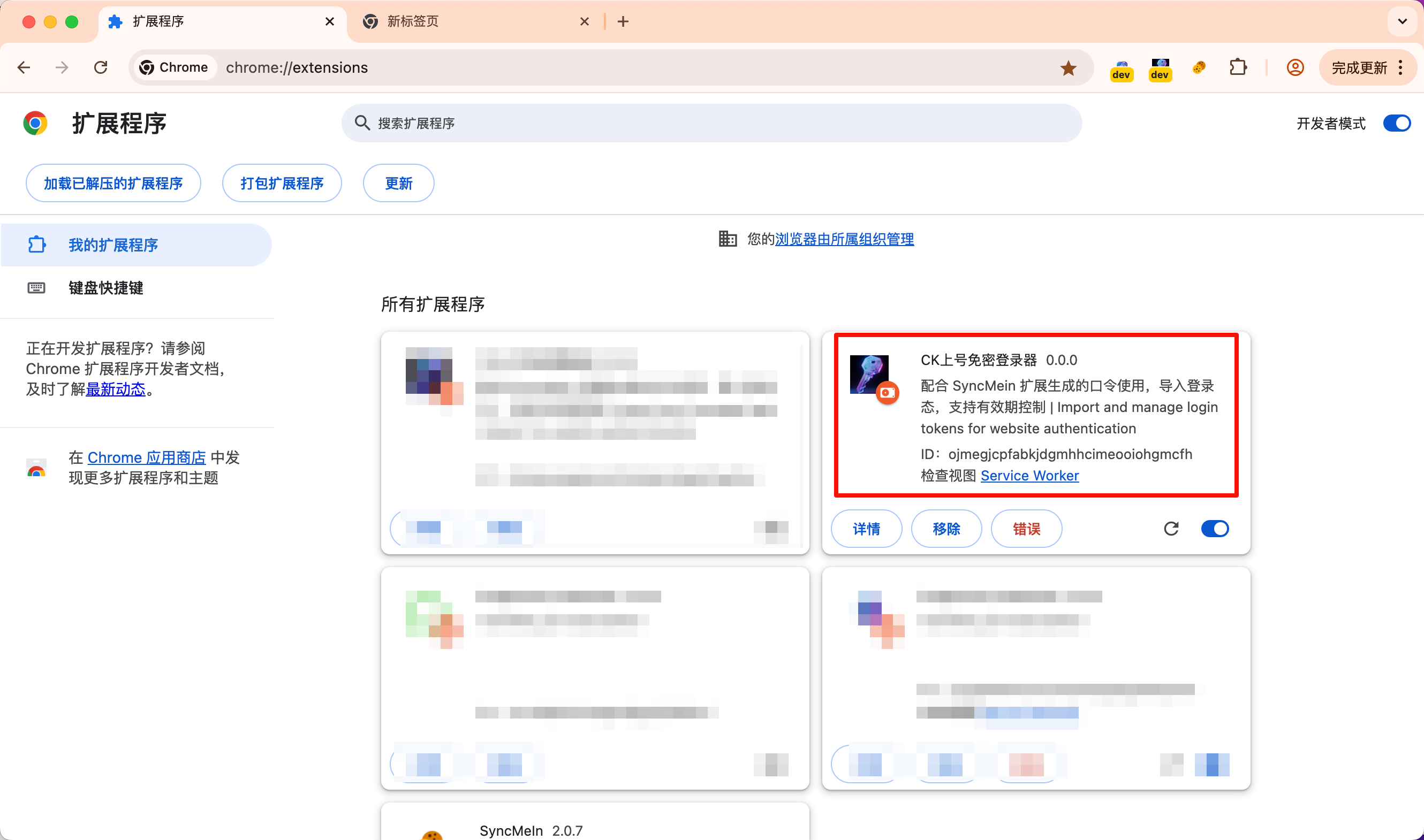Click the 错误 button

coord(1026,529)
